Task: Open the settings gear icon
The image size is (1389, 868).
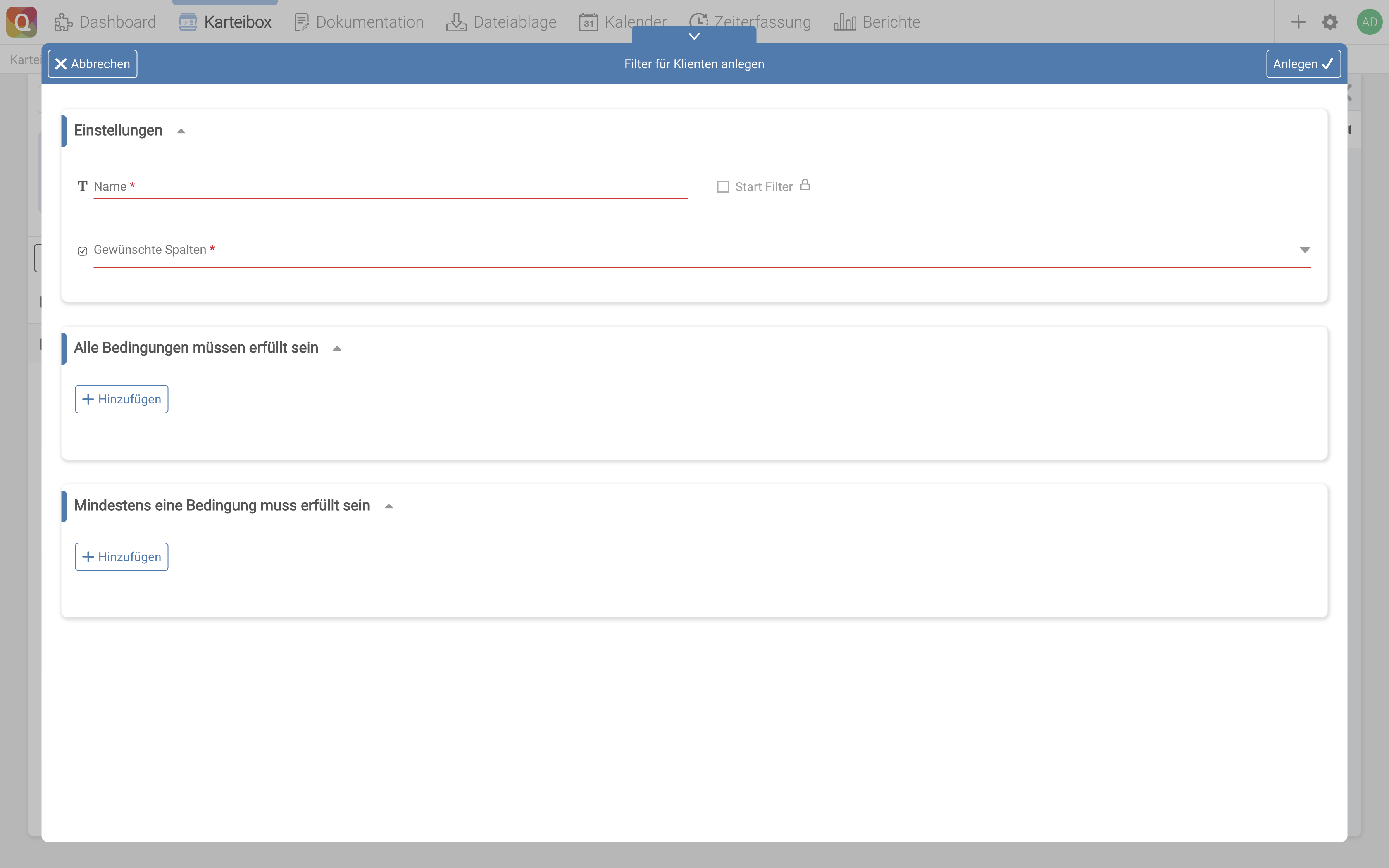Action: pos(1330,22)
